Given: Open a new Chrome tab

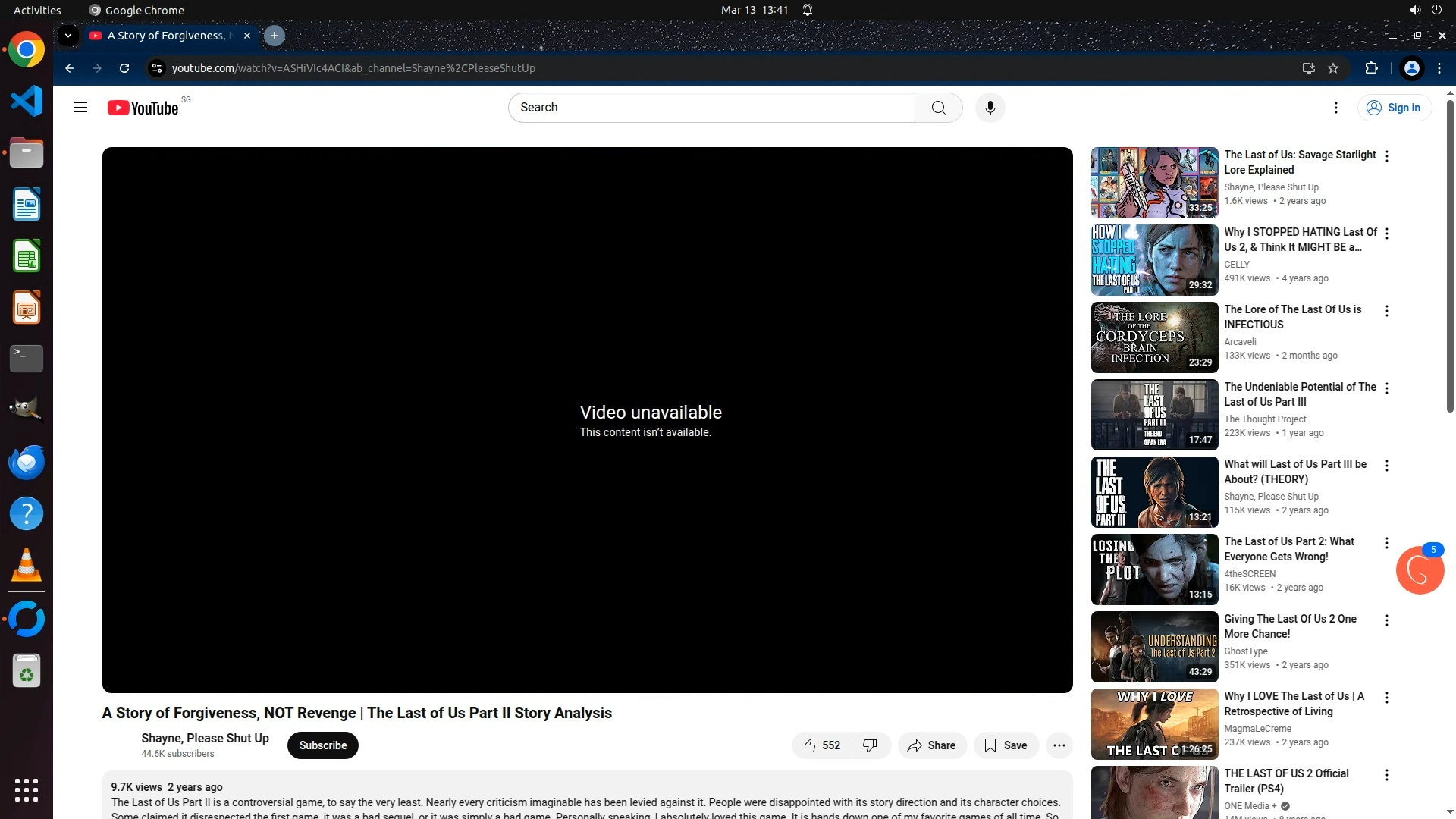Looking at the screenshot, I should 275,36.
